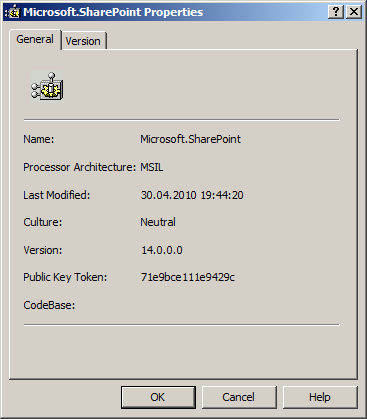Viewport: 367px width, 419px height.
Task: Click version number 14.0.0.0
Action: pos(162,250)
